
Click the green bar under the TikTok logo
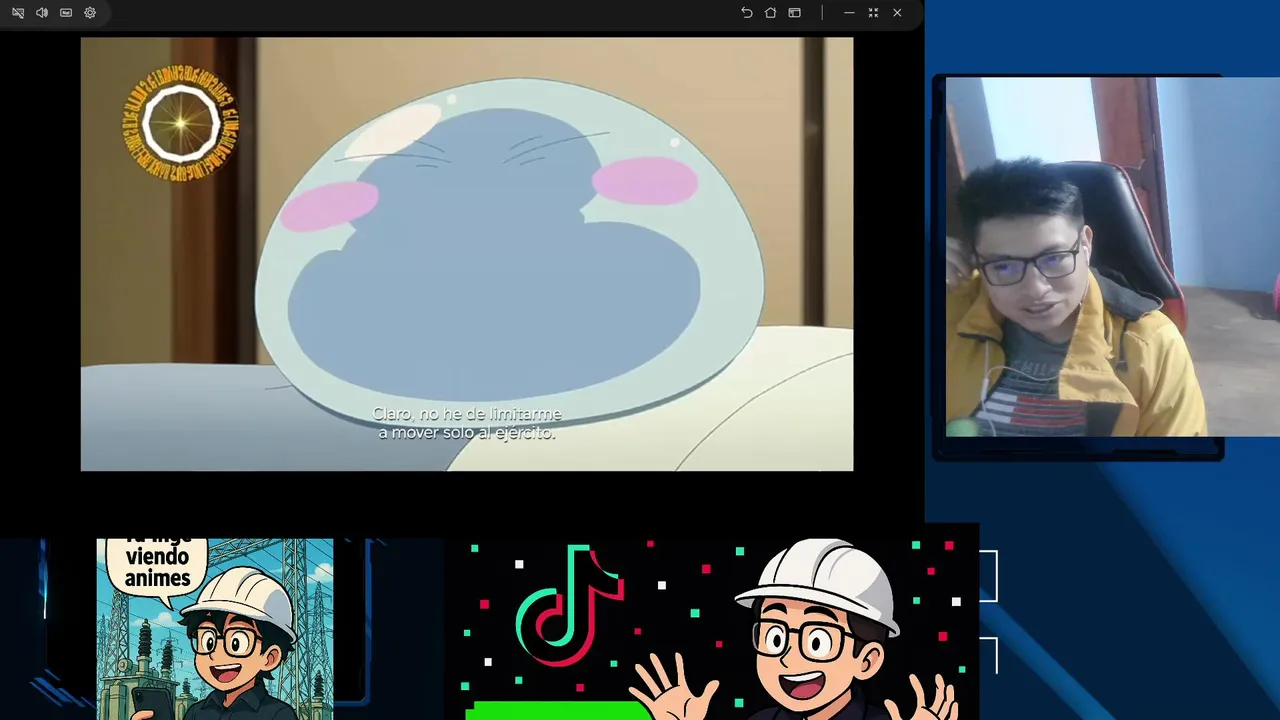pos(558,710)
